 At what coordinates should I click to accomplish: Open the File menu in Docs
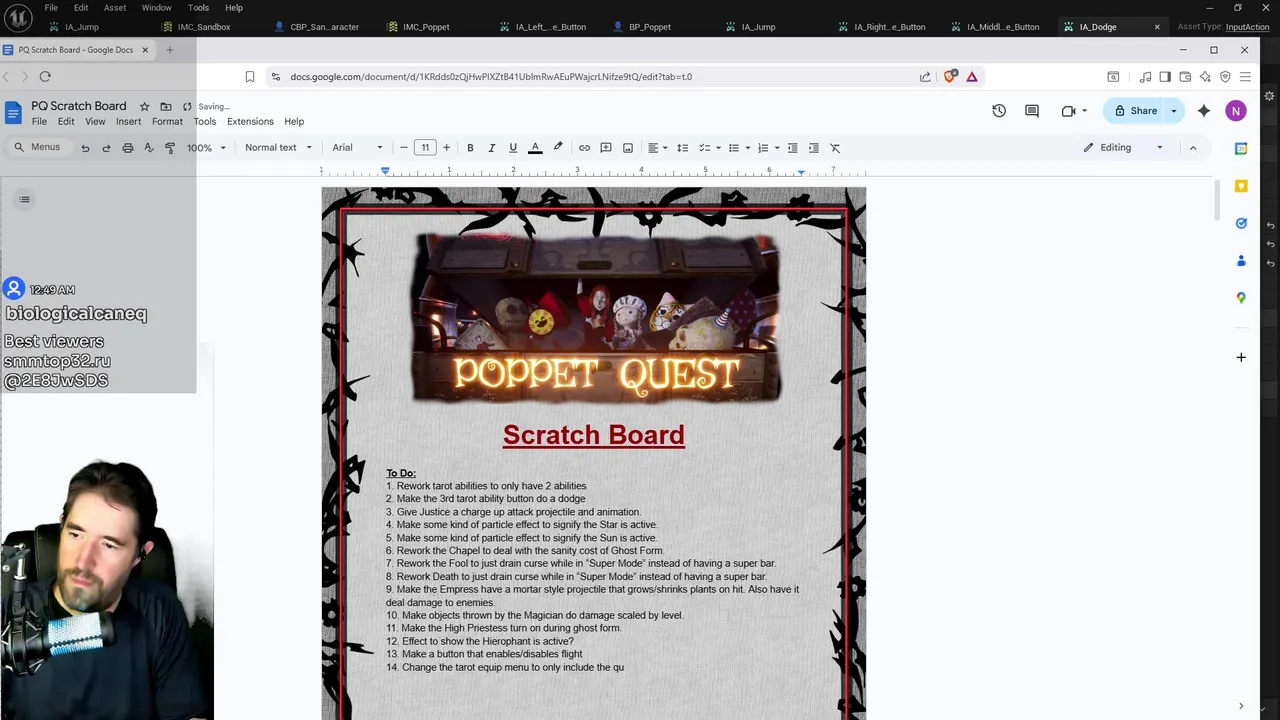(x=39, y=122)
